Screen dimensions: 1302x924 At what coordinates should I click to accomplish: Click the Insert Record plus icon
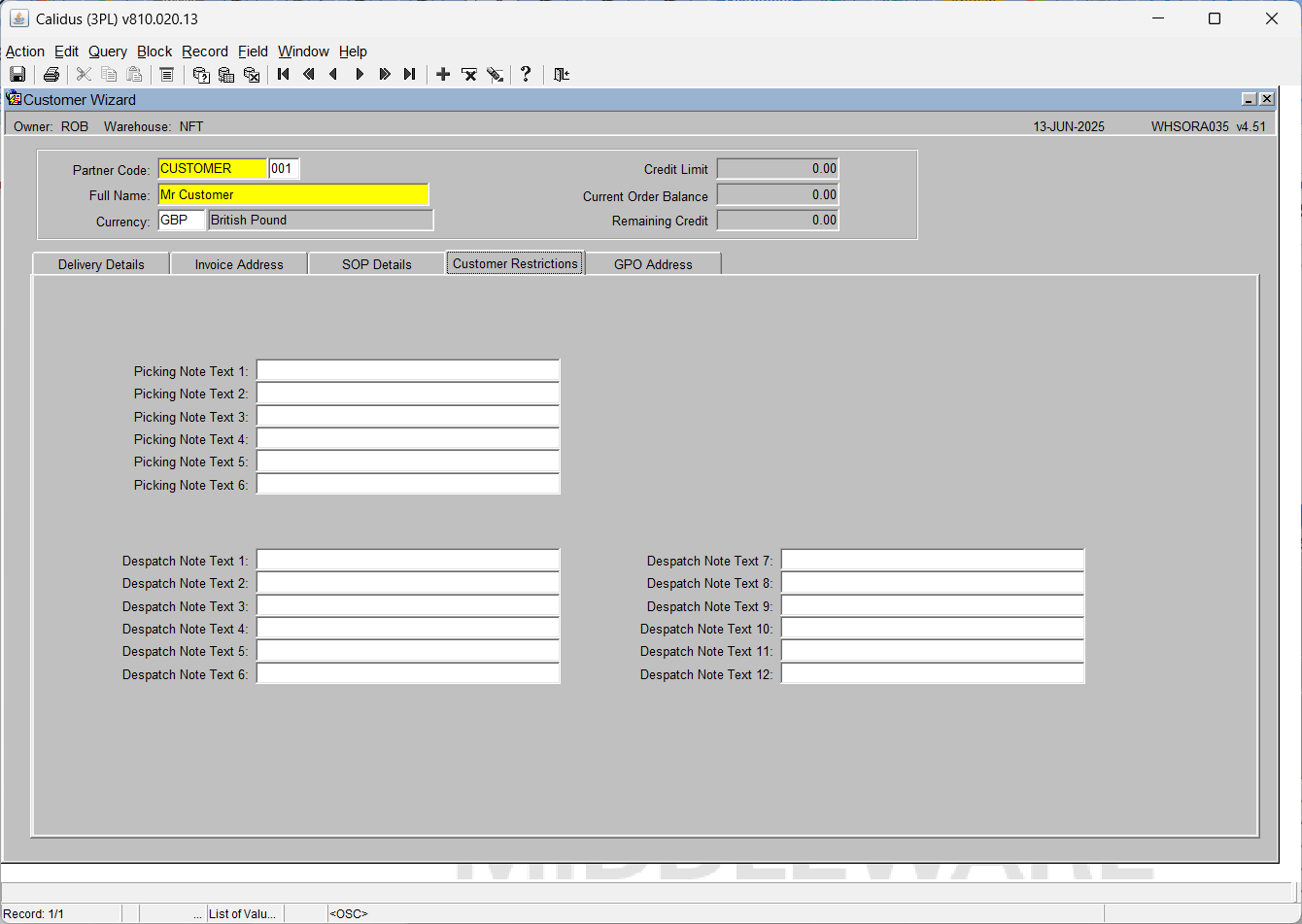443,74
